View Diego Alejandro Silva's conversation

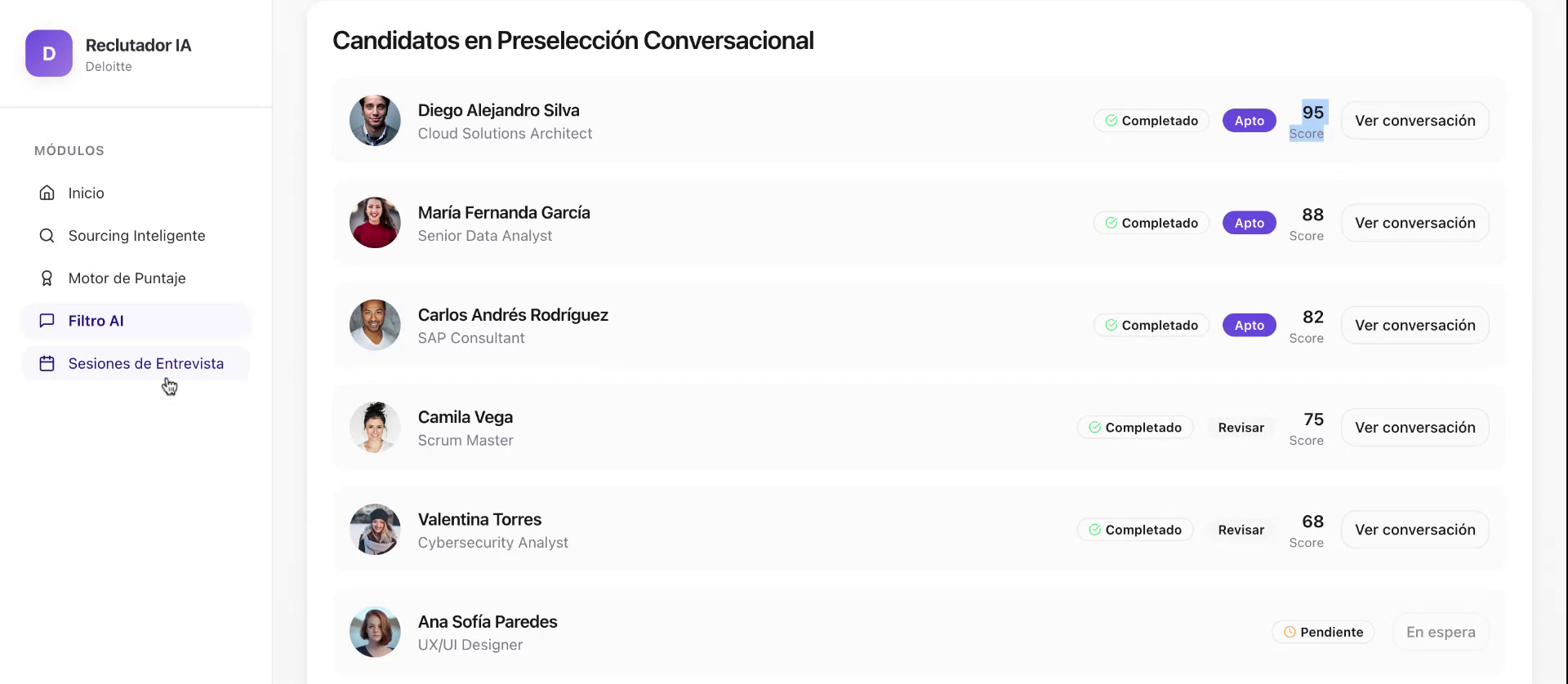1414,121
